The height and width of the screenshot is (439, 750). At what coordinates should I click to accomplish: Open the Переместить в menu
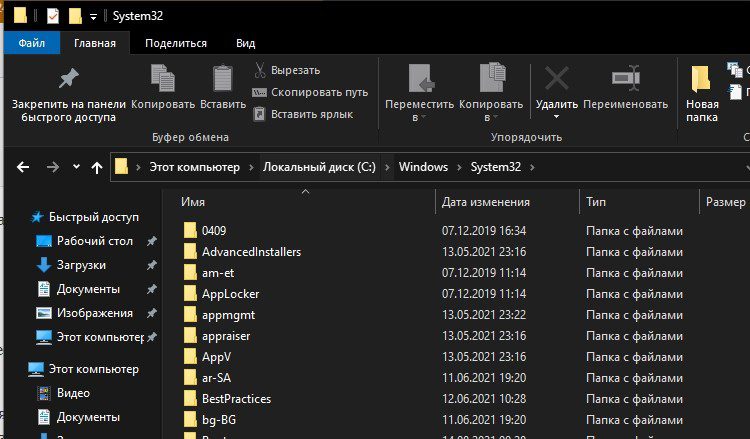coord(419,93)
